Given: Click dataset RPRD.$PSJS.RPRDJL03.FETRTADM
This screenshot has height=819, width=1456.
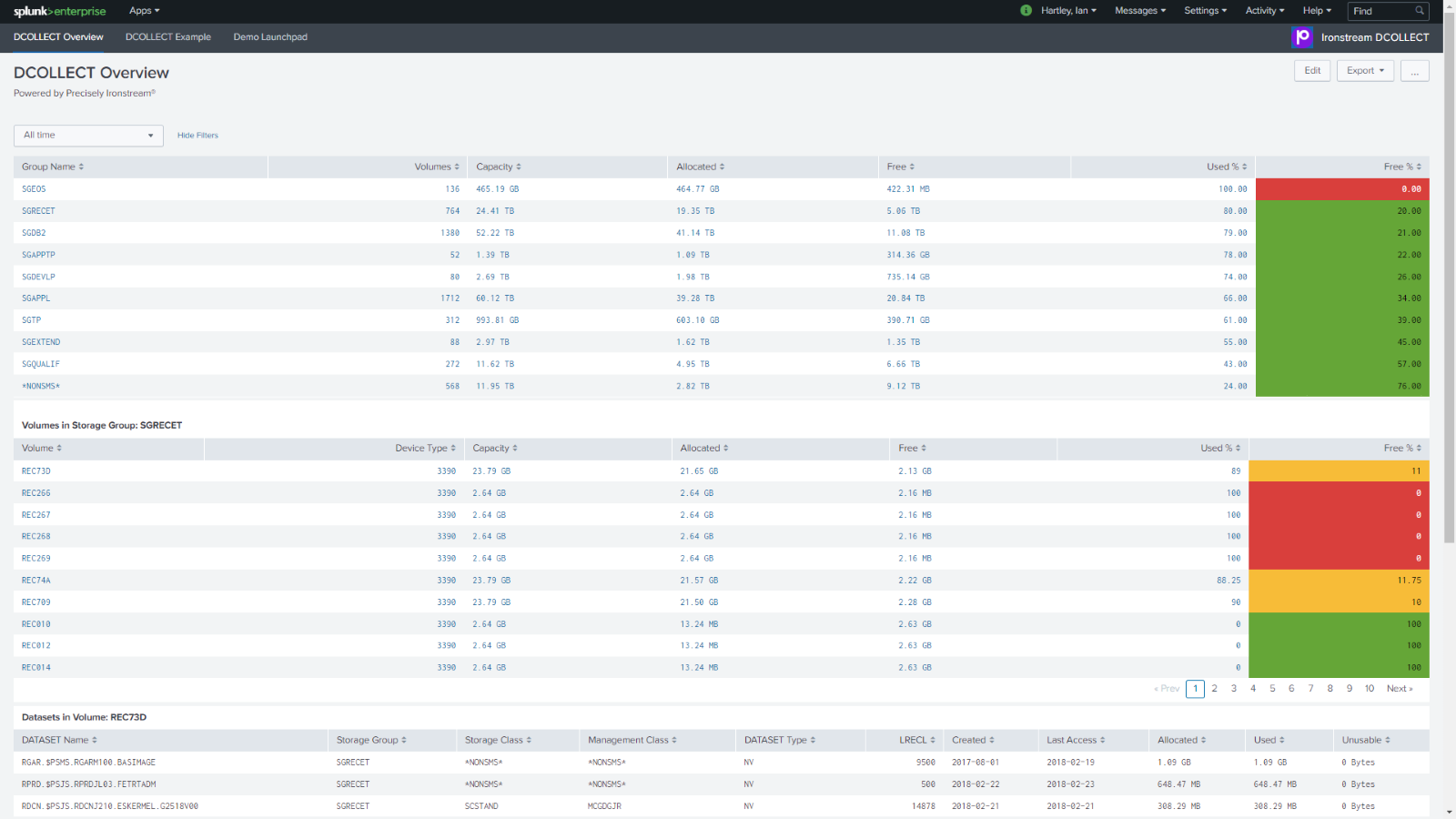Looking at the screenshot, I should (88, 784).
